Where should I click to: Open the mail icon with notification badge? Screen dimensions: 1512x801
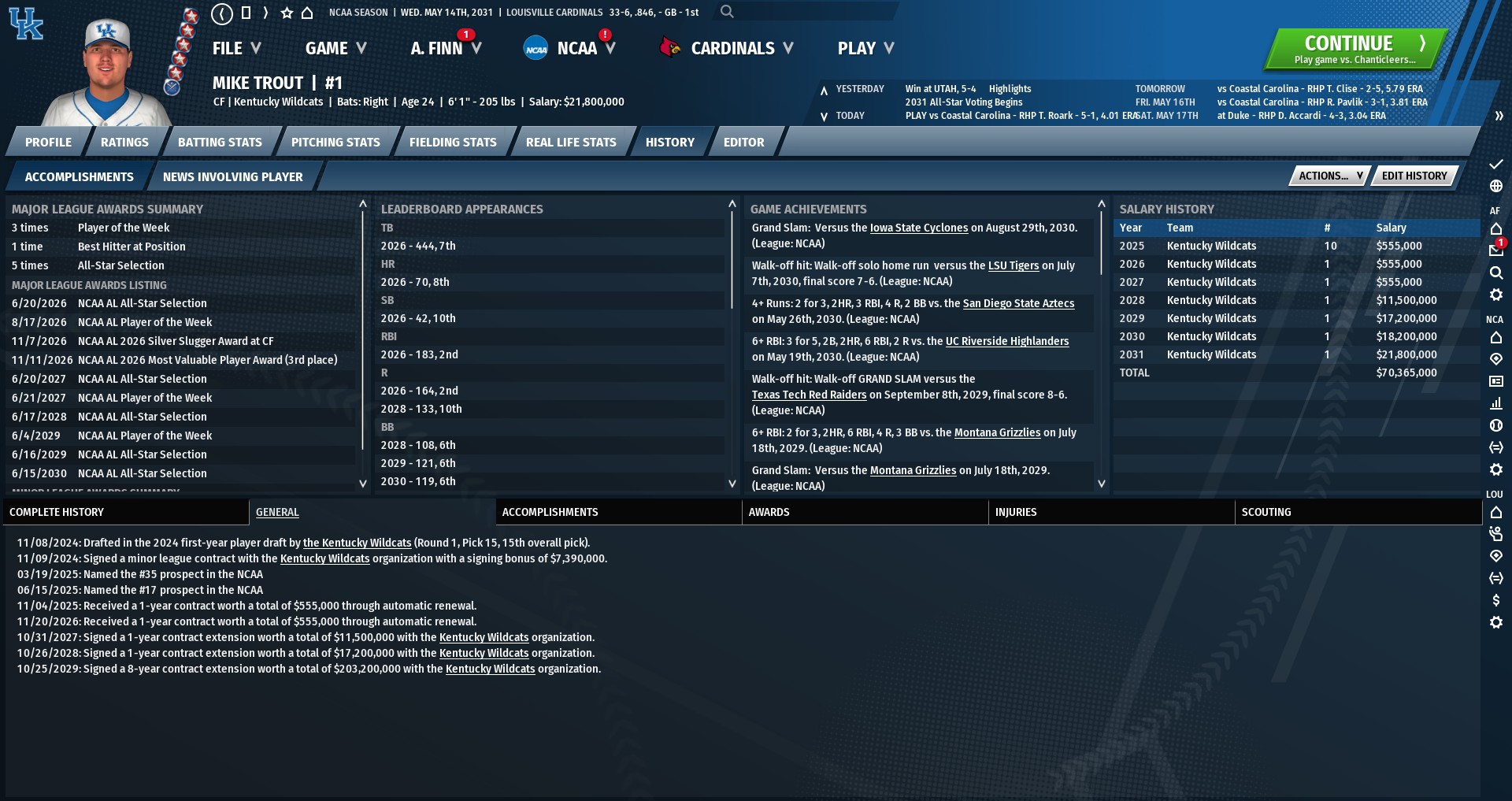pyautogui.click(x=1496, y=250)
